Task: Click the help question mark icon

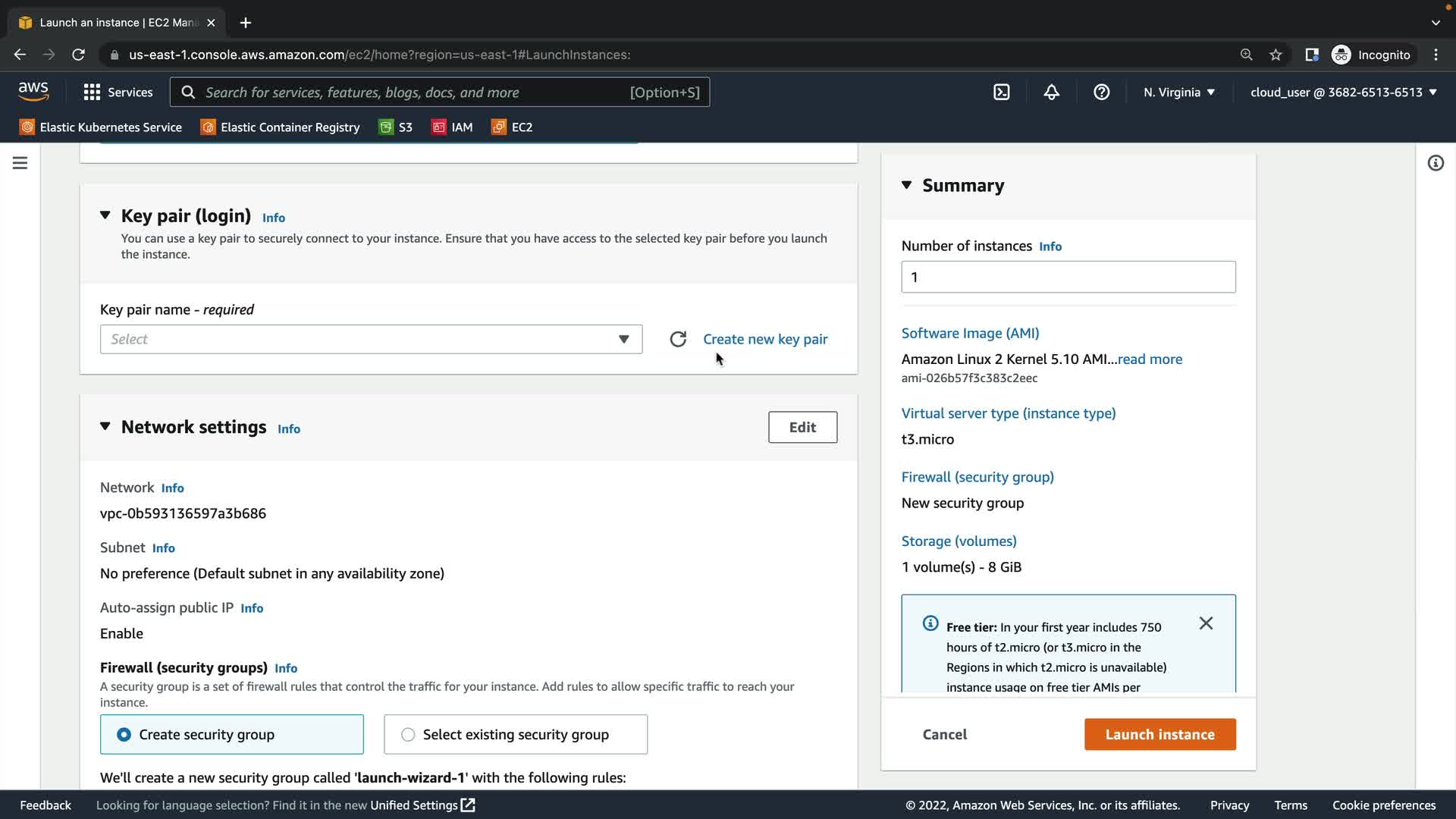Action: (1101, 93)
